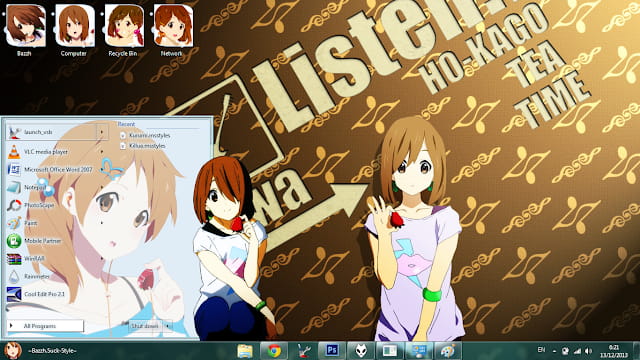Launch Mobile Partner from Start menu
The image size is (640, 360).
tap(56, 241)
